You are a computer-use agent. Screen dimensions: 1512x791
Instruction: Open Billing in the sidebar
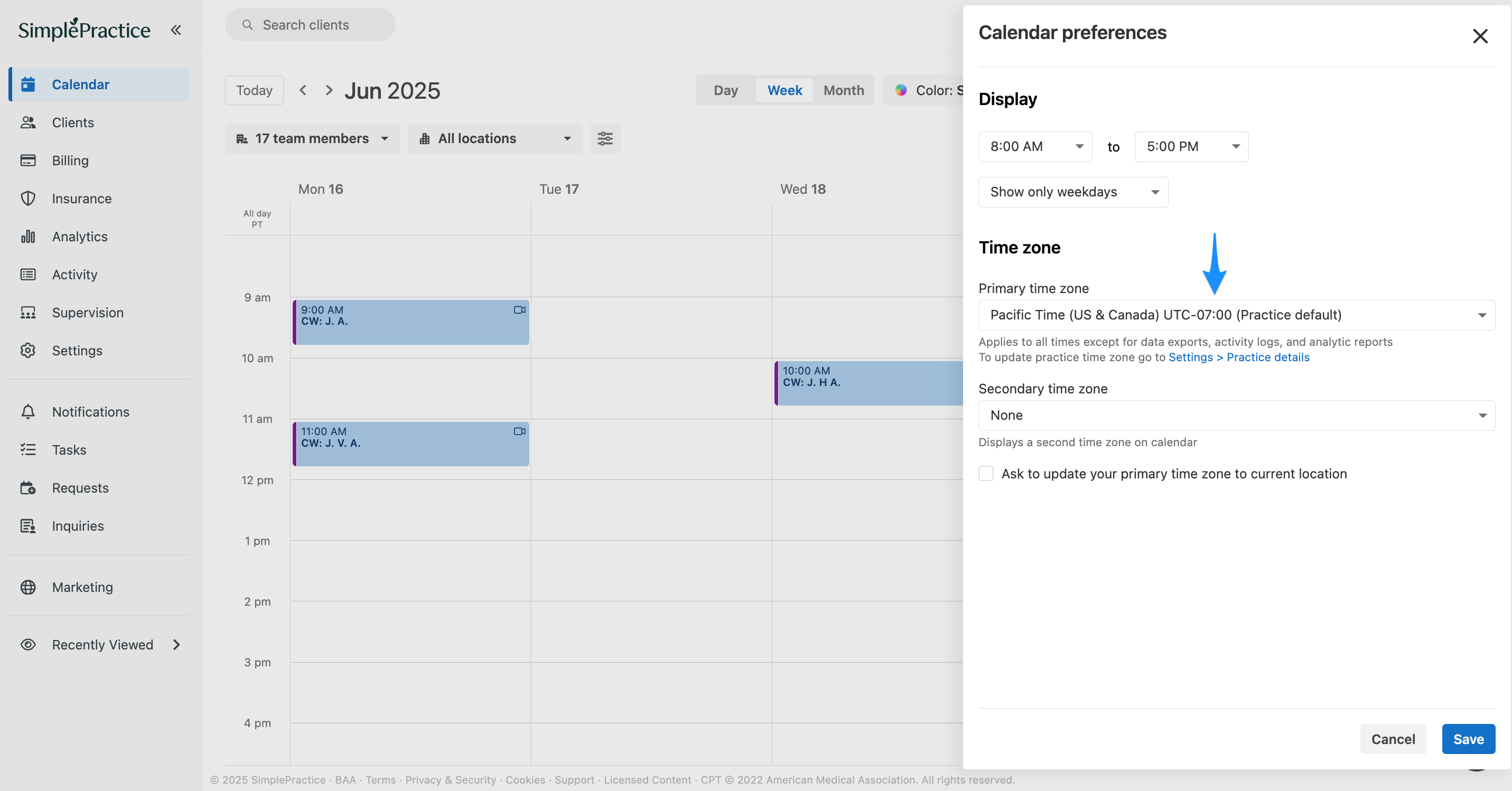pyautogui.click(x=99, y=160)
